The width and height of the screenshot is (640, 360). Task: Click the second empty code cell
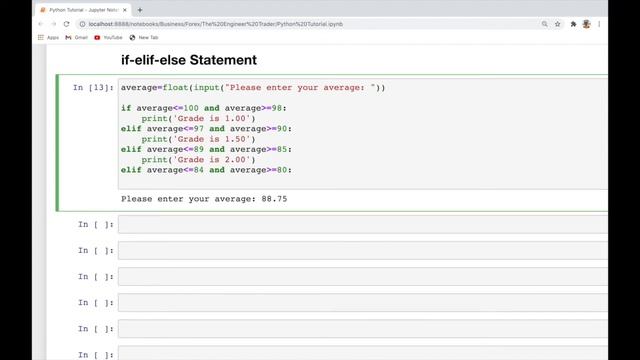(362, 250)
